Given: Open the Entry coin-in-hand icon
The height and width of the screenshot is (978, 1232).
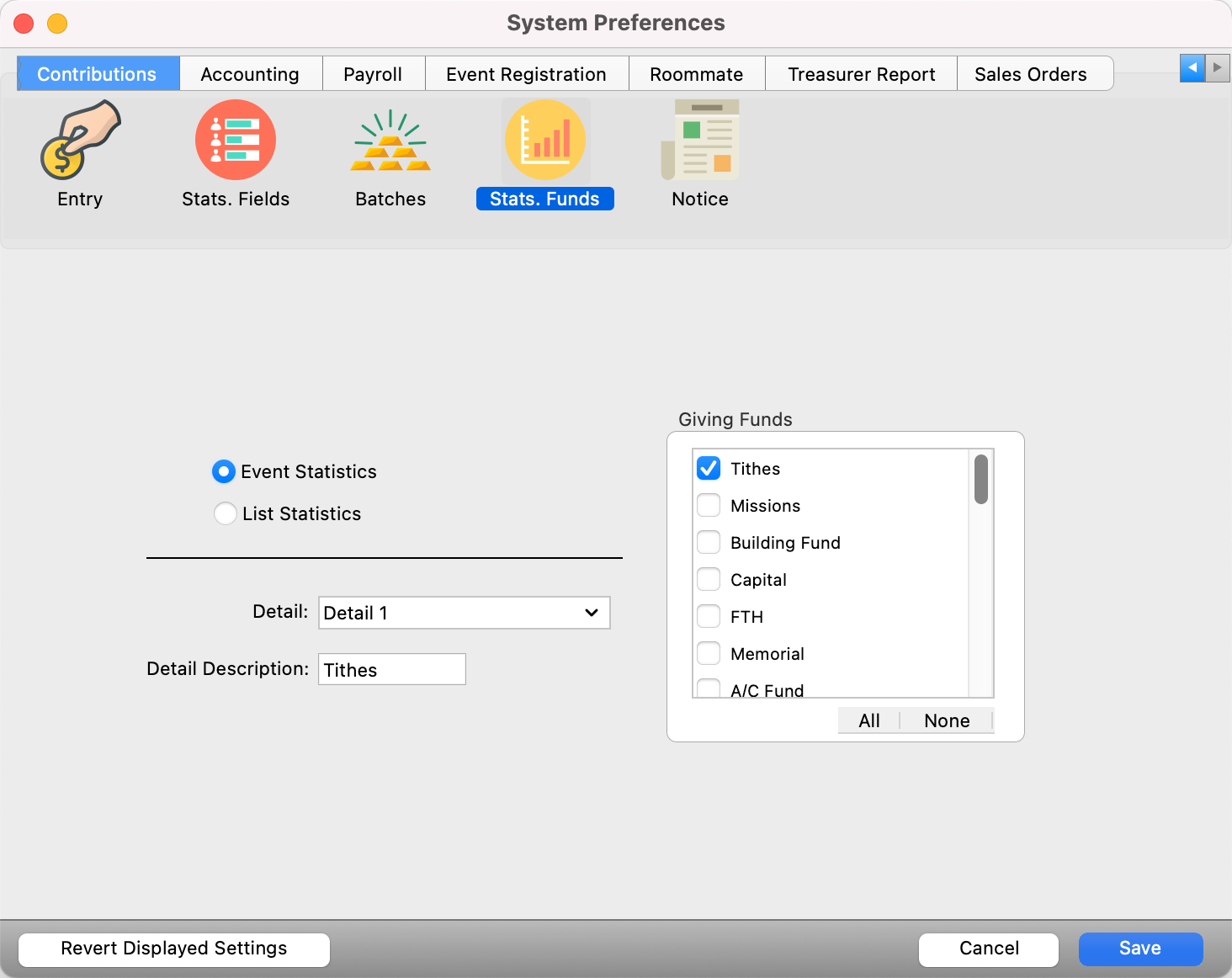Looking at the screenshot, I should coord(80,141).
